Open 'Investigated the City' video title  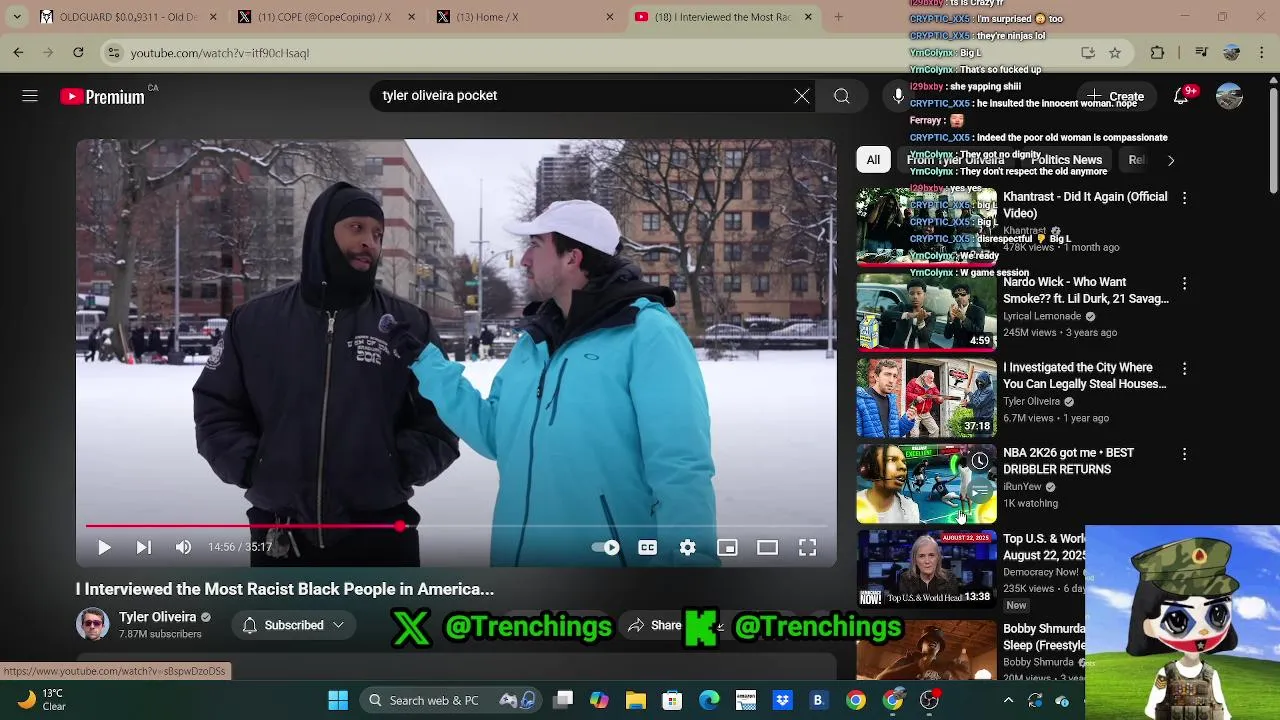pos(1084,376)
